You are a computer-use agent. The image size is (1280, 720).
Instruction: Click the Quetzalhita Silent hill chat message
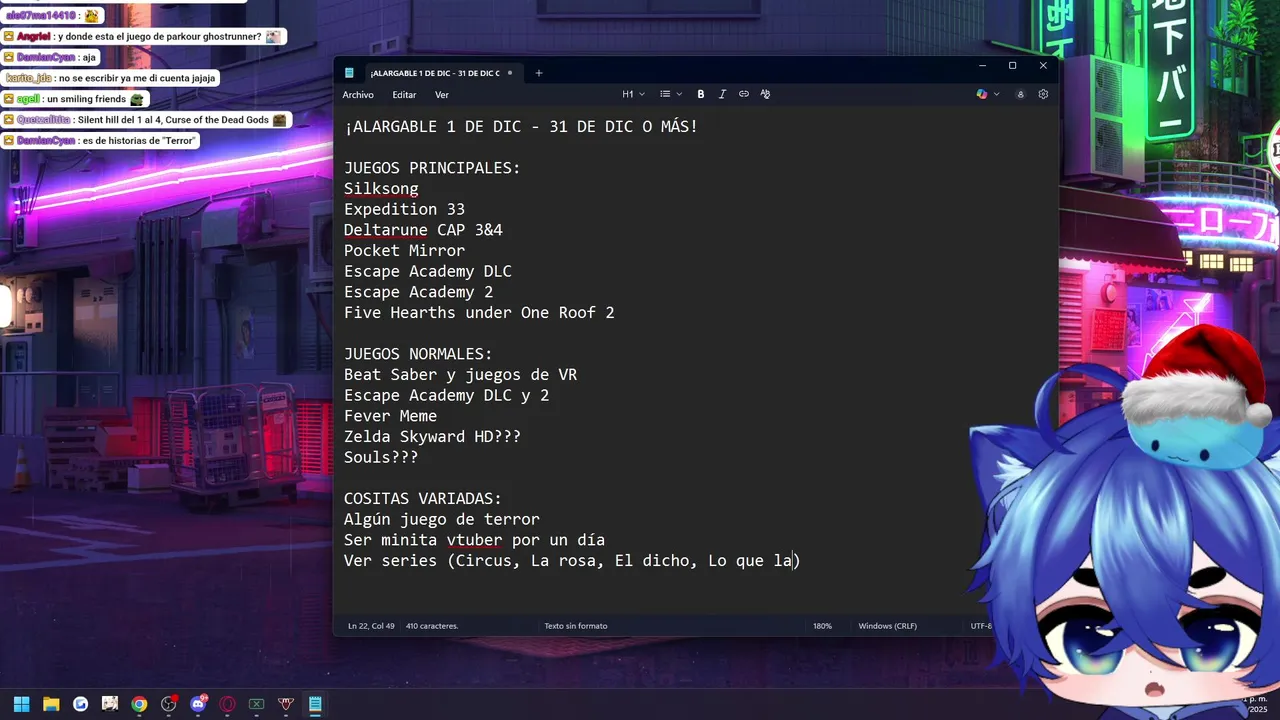pos(146,120)
